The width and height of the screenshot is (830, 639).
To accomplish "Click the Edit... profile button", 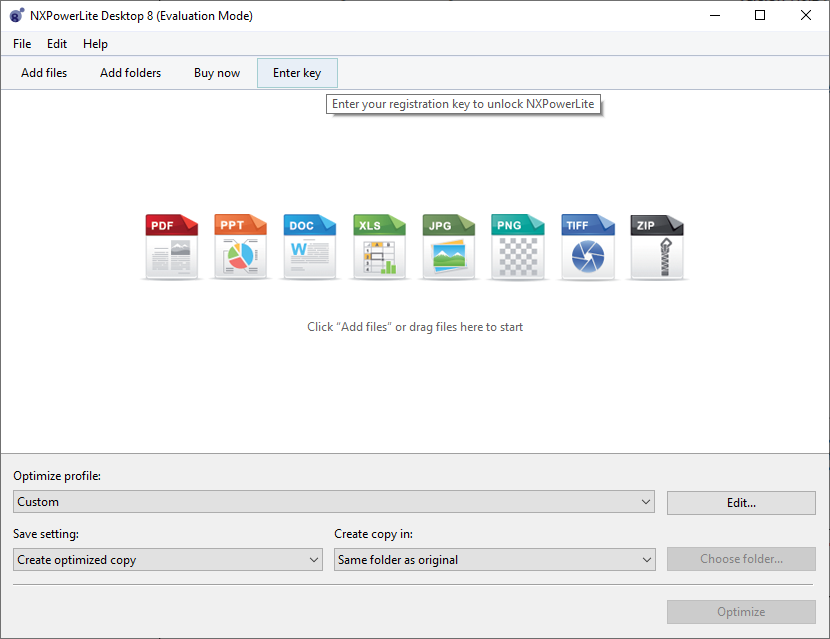I will coord(741,503).
